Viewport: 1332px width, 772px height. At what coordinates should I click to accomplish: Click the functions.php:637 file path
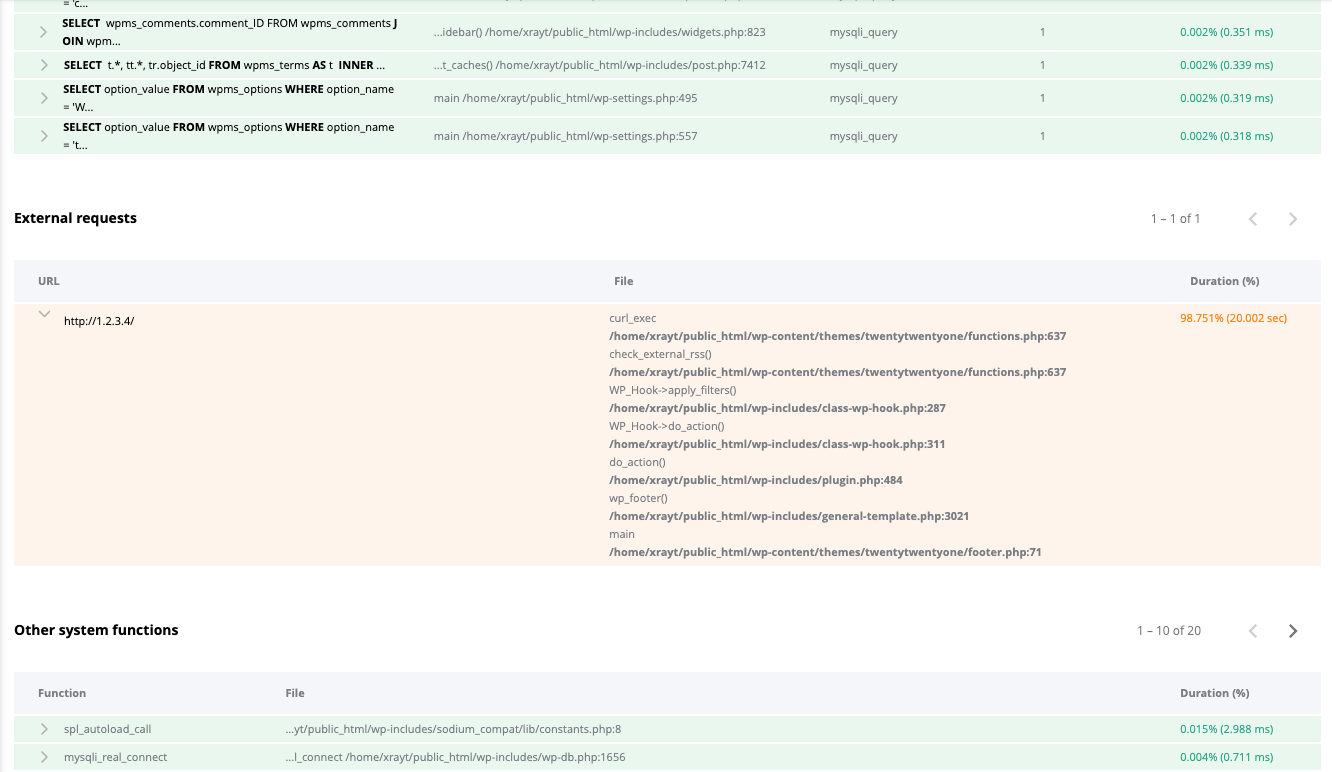[x=838, y=336]
